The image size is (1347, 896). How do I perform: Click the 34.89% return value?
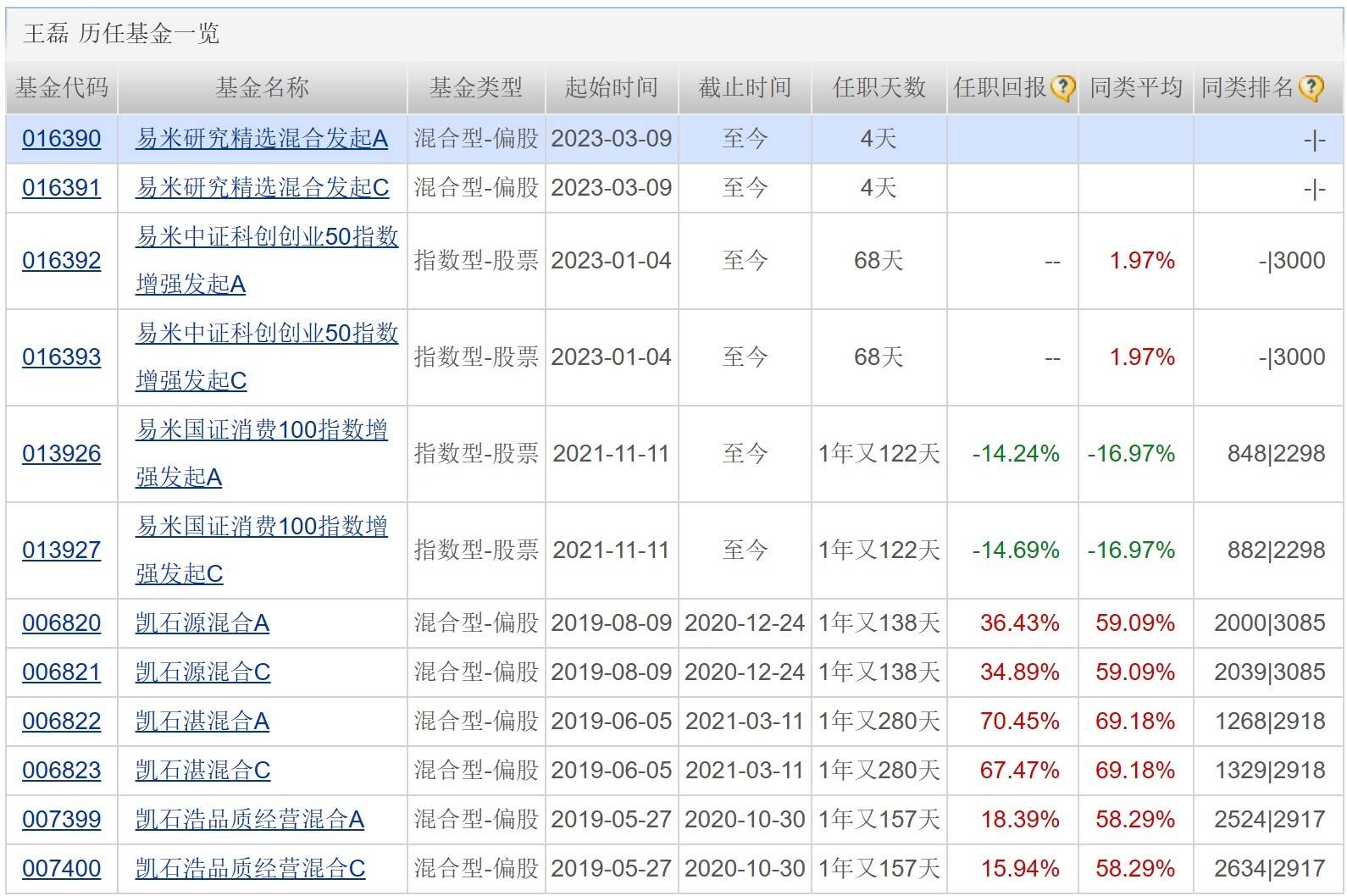[1020, 672]
